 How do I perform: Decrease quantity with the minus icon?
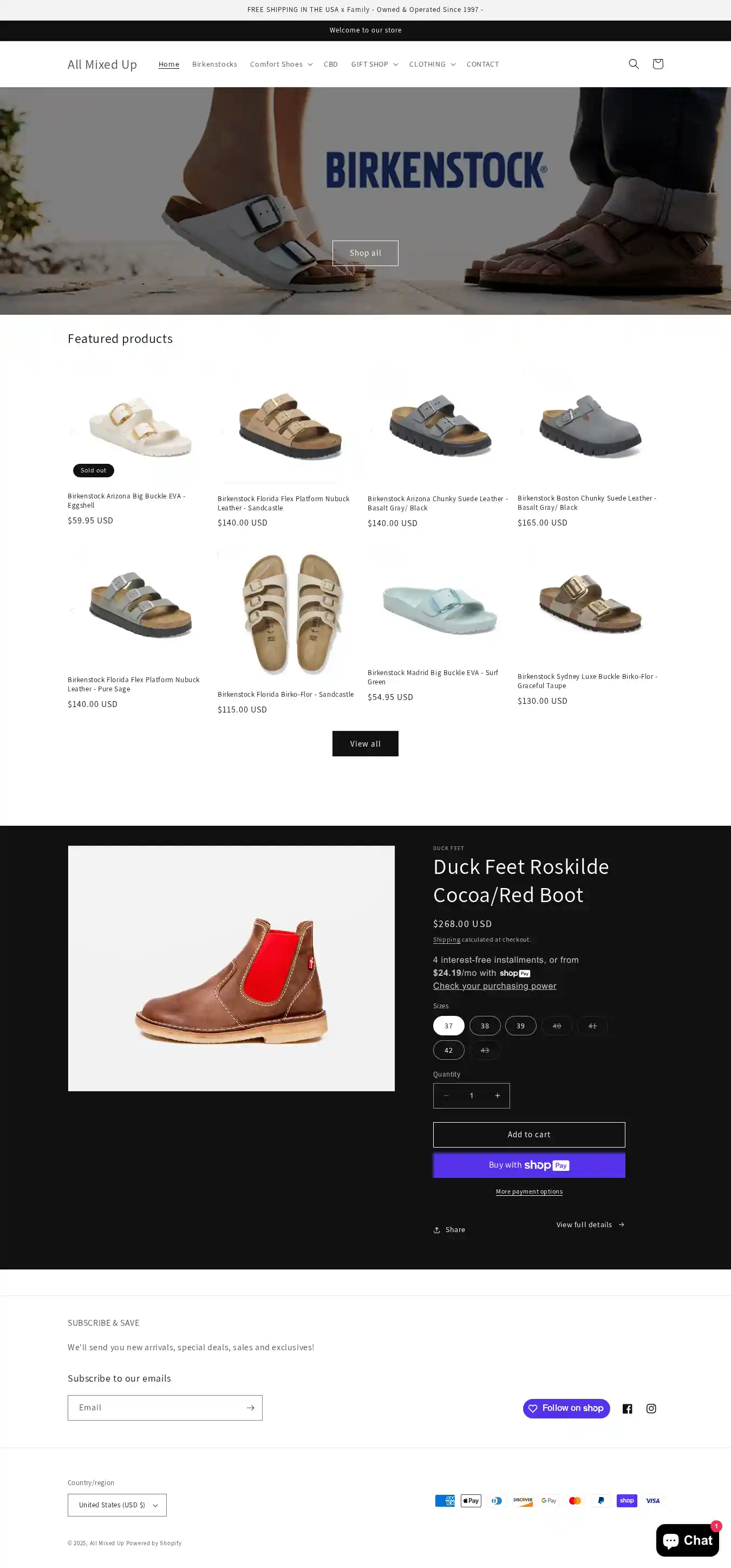(x=446, y=1096)
